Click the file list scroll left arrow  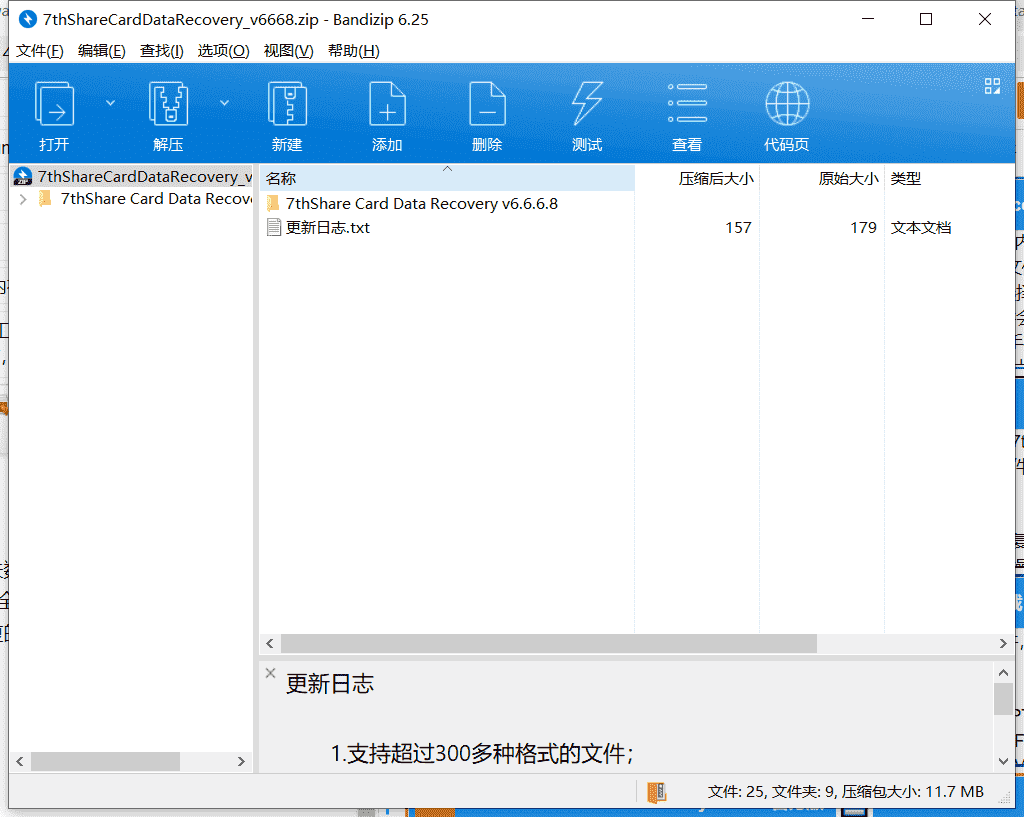270,643
